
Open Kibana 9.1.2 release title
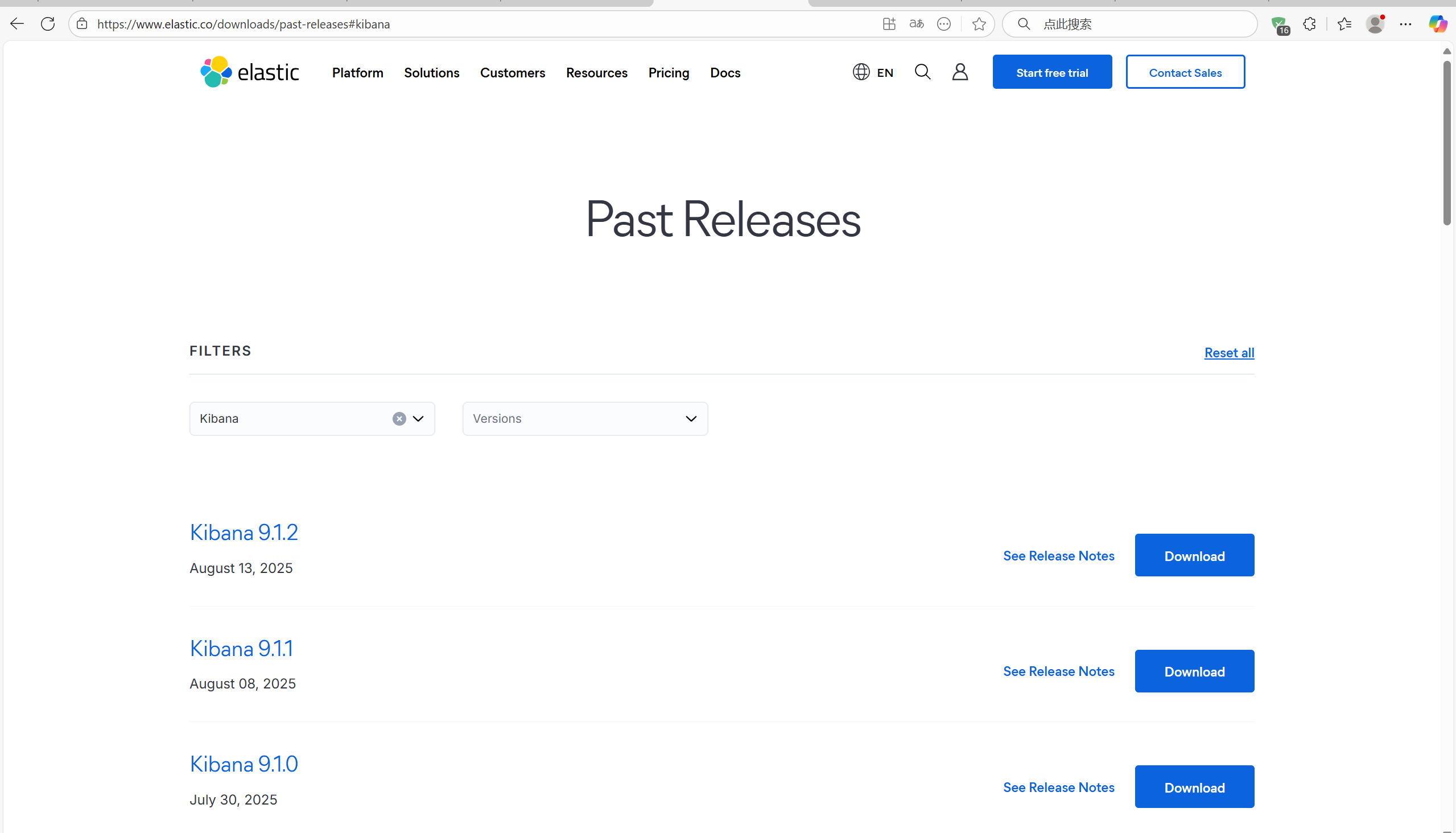(244, 533)
